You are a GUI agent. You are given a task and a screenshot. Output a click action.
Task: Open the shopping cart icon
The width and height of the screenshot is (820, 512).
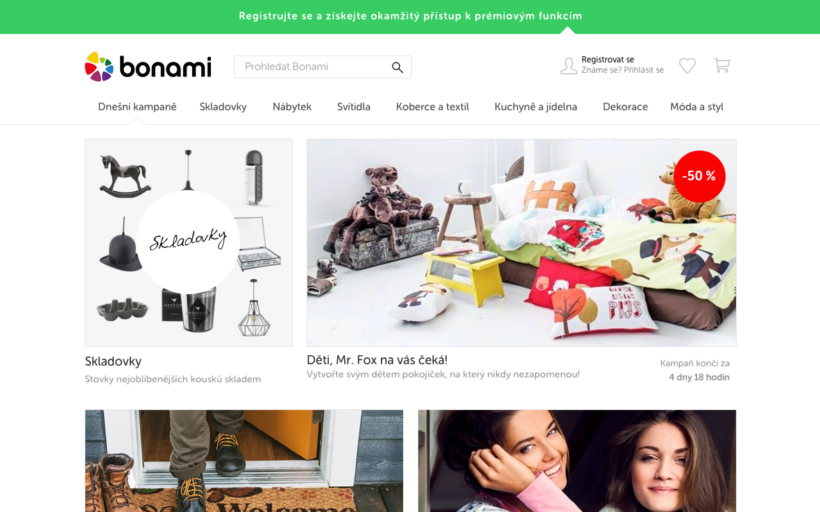tap(722, 65)
